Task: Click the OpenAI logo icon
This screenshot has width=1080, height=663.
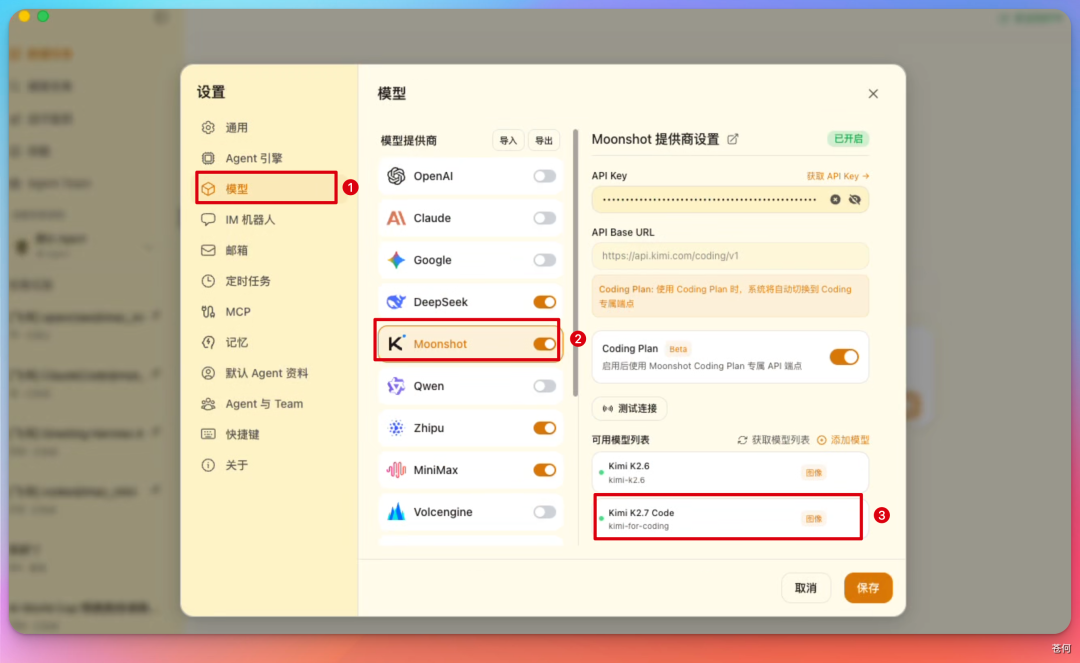Action: [396, 176]
